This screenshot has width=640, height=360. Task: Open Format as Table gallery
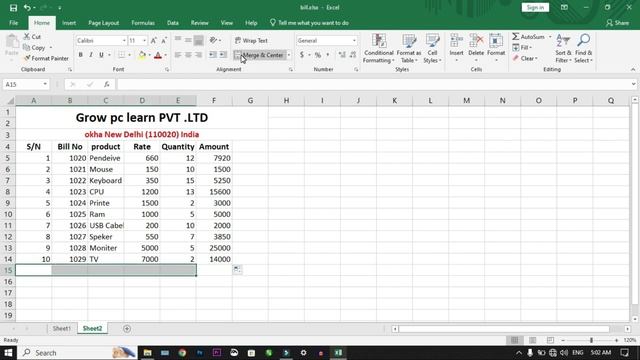pos(409,49)
